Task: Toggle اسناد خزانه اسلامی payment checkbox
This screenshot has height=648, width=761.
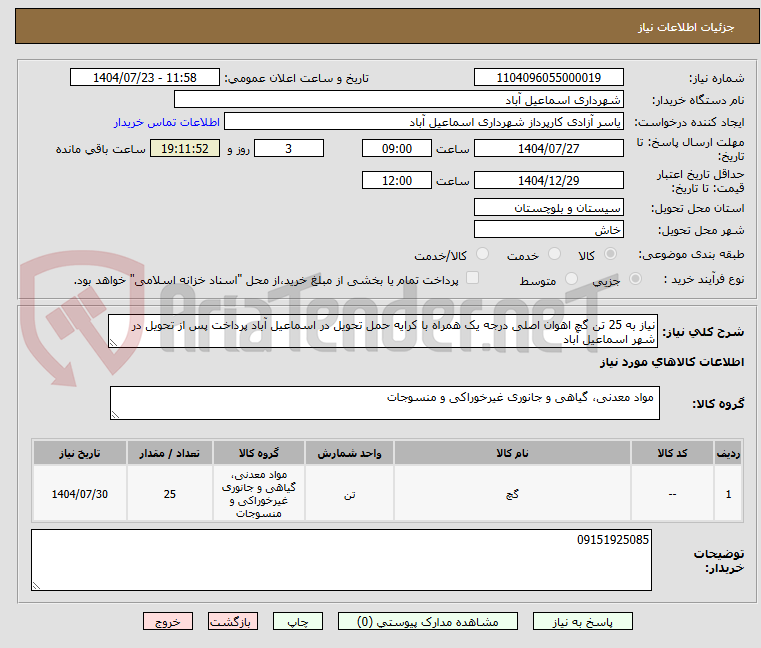Action: tap(472, 278)
